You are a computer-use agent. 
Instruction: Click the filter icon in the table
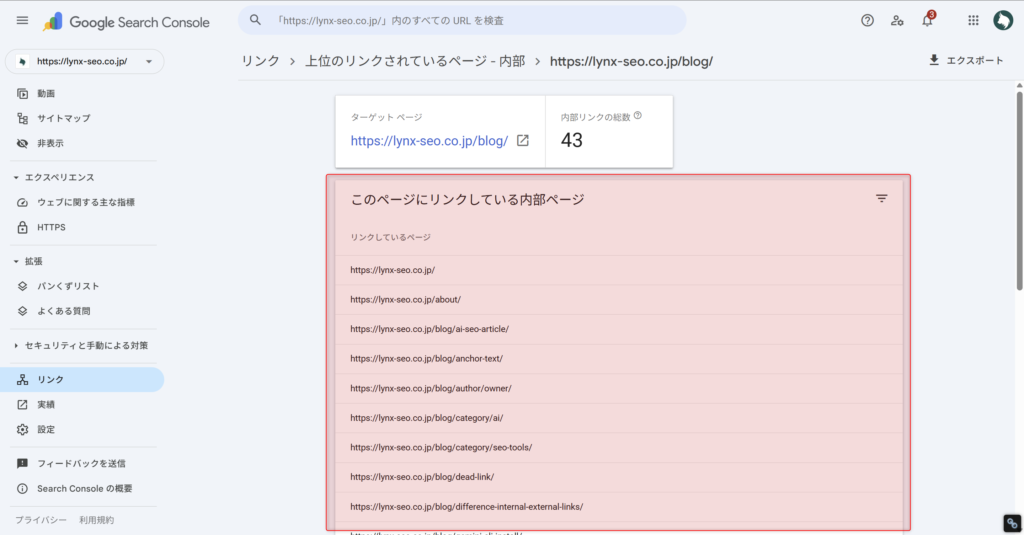(x=881, y=199)
